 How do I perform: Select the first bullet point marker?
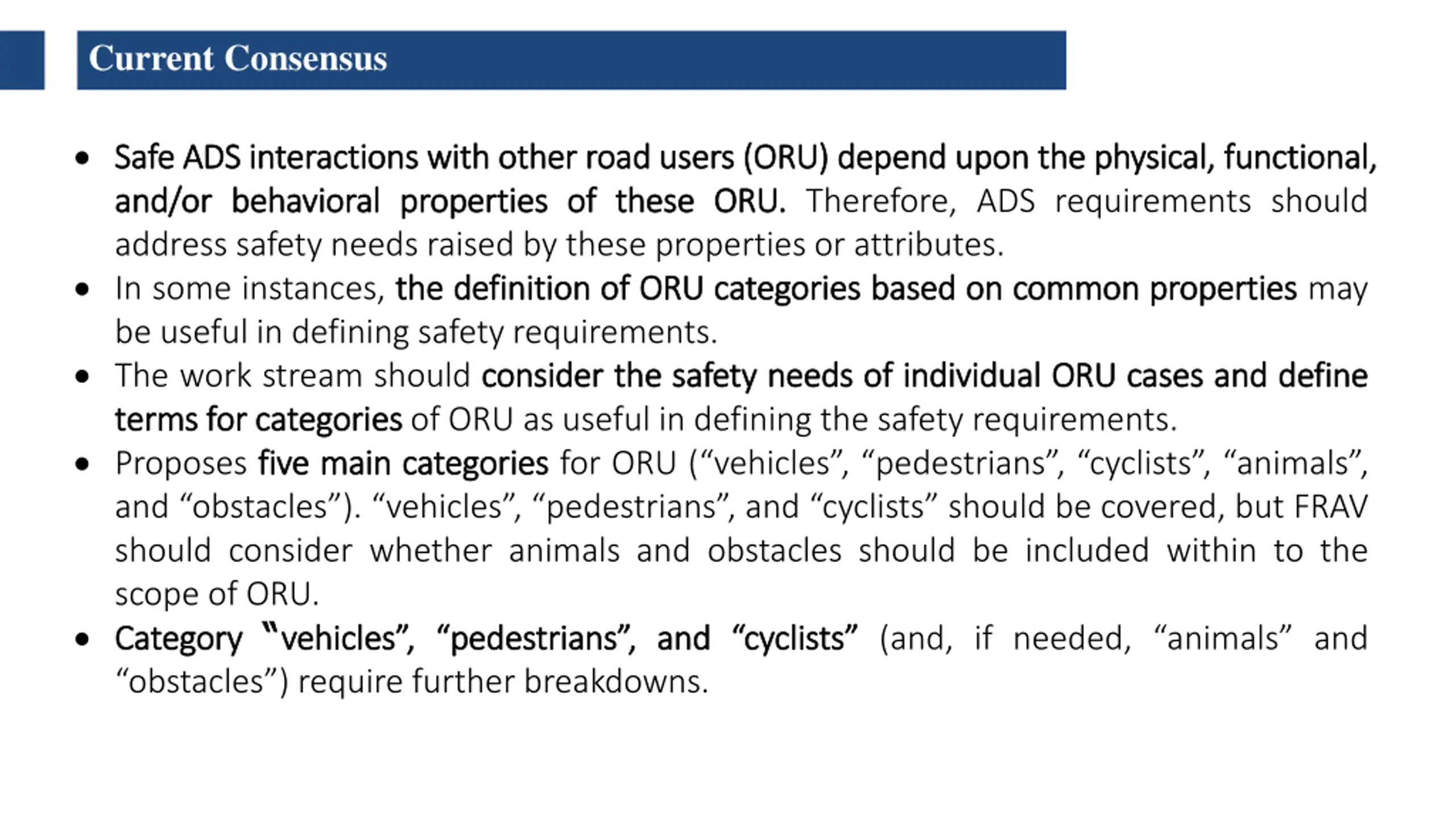click(82, 159)
